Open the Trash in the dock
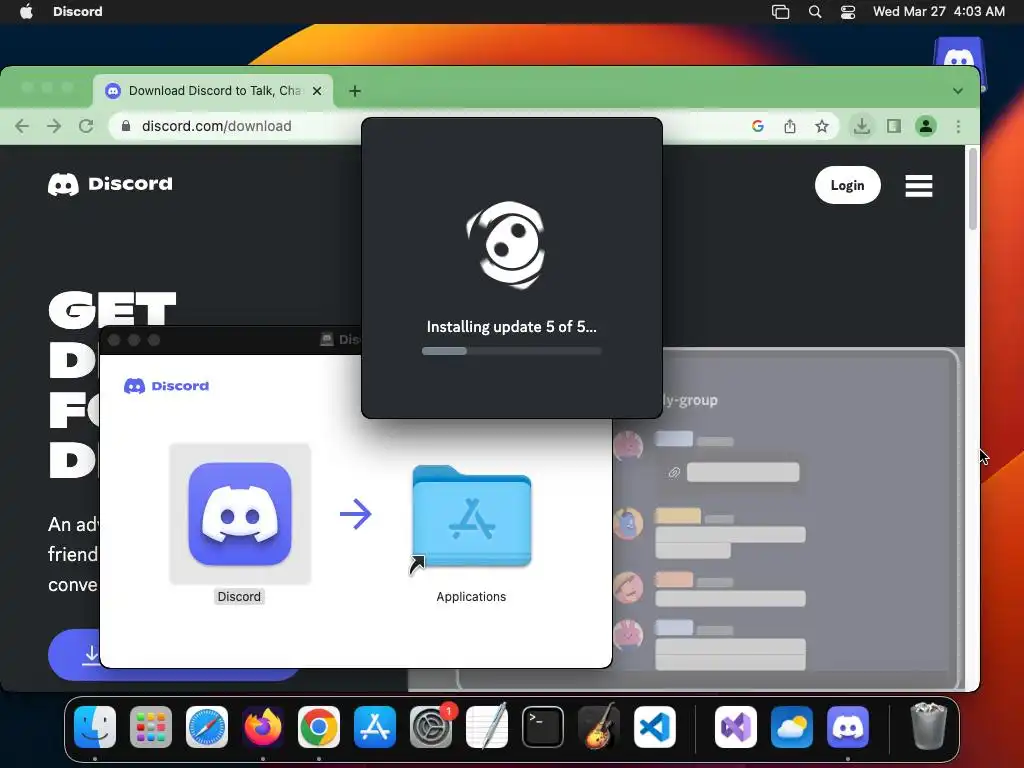This screenshot has height=768, width=1024. [x=928, y=727]
